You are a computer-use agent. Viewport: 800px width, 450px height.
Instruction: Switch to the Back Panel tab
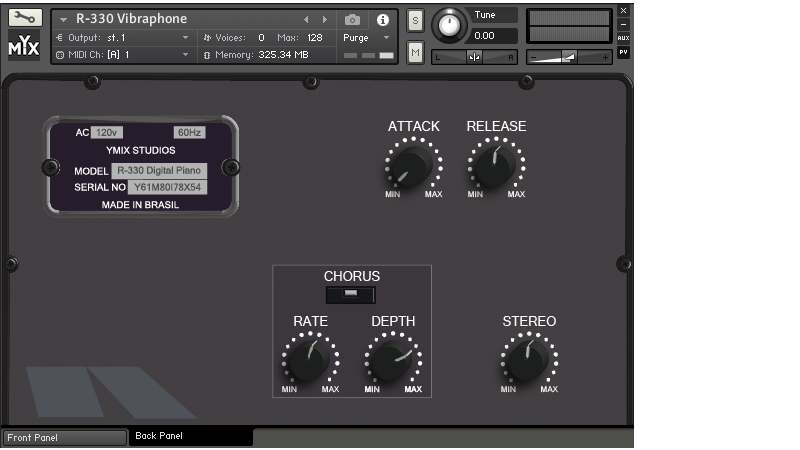point(190,436)
